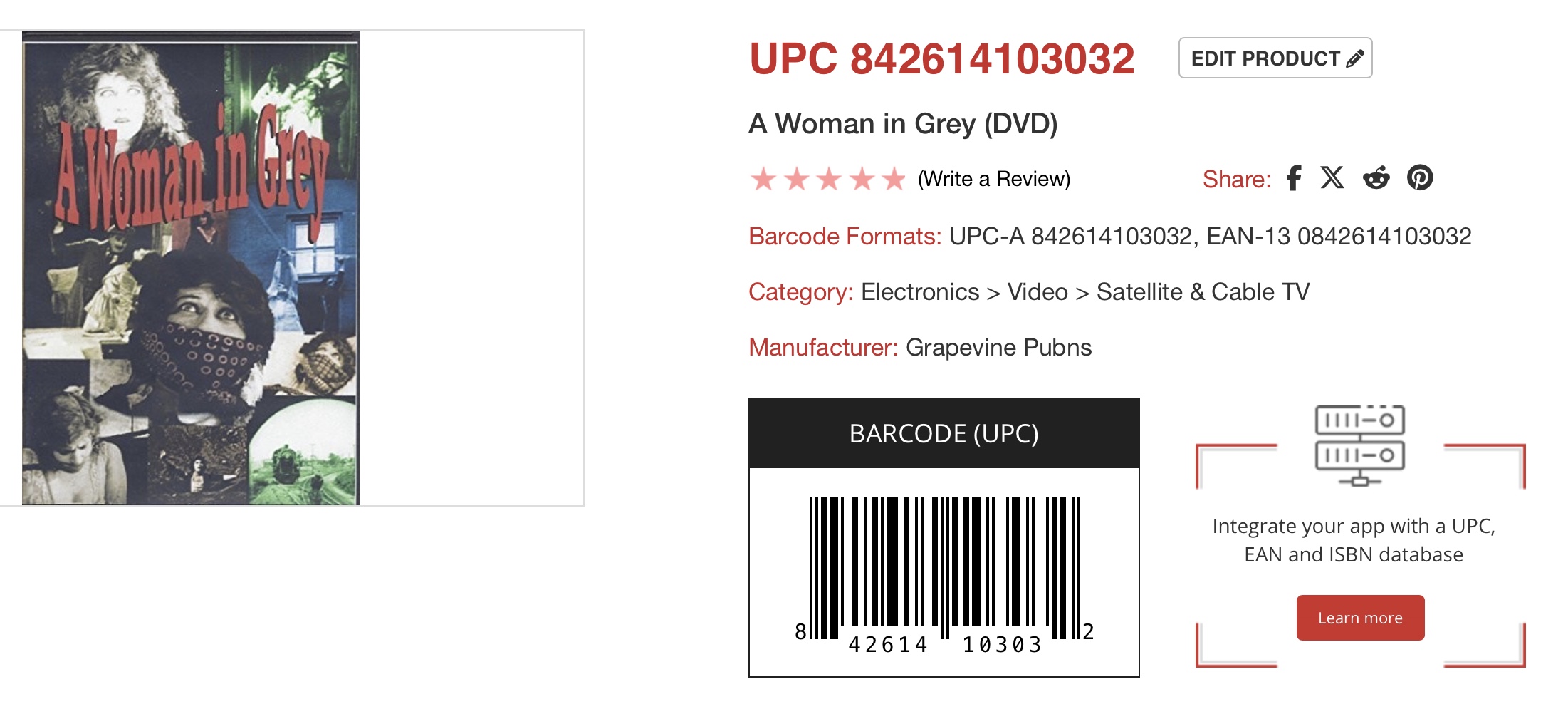Share product on Reddit

tap(1376, 178)
